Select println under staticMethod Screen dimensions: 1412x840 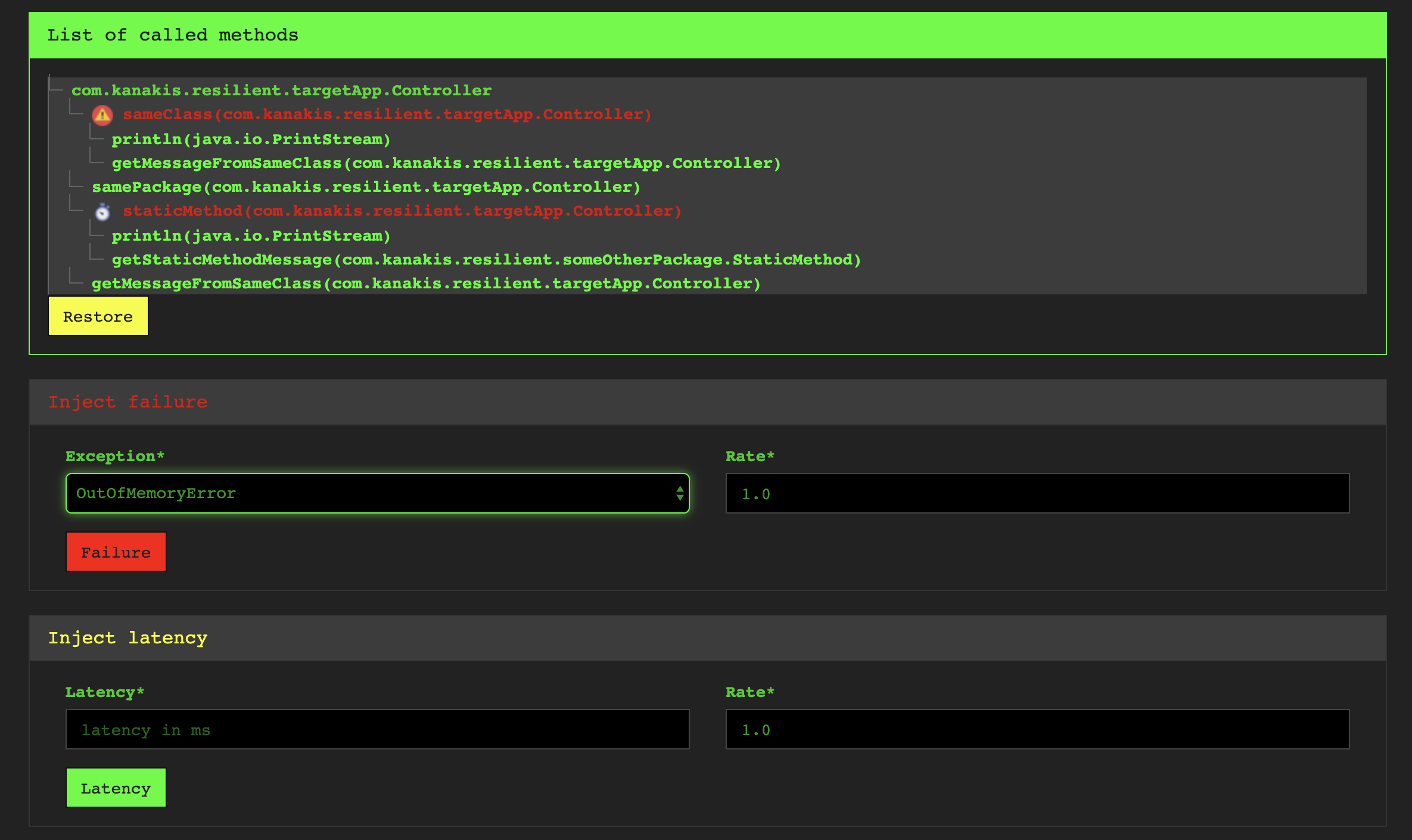click(251, 236)
